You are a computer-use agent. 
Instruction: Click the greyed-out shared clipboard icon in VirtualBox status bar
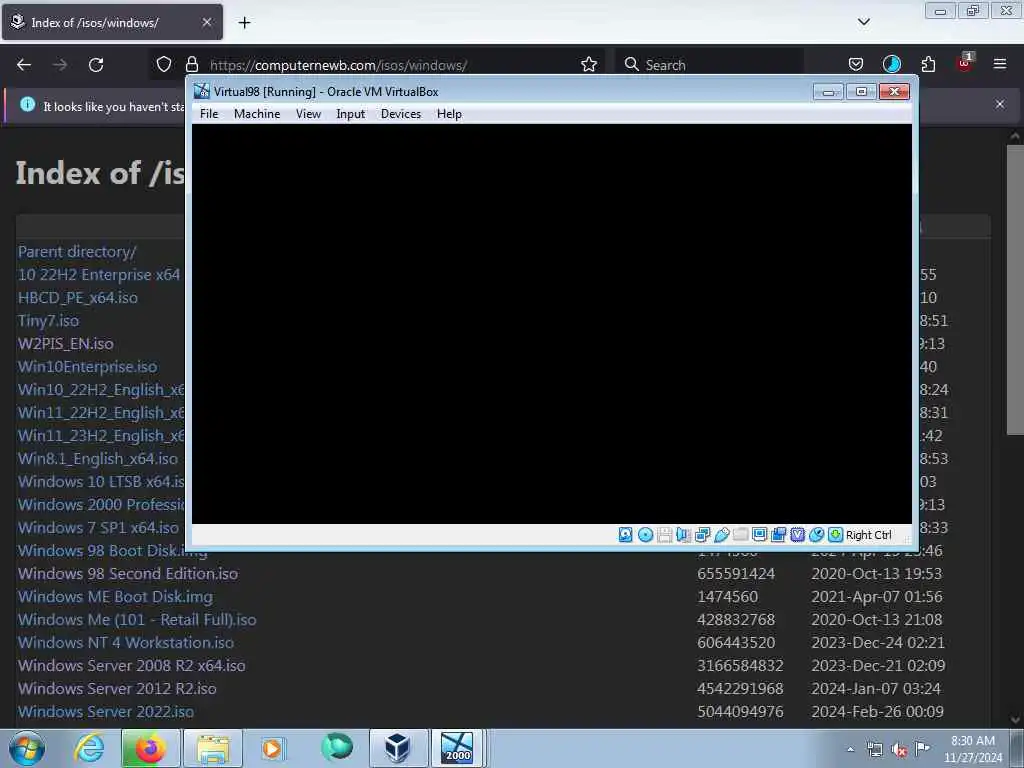point(741,535)
